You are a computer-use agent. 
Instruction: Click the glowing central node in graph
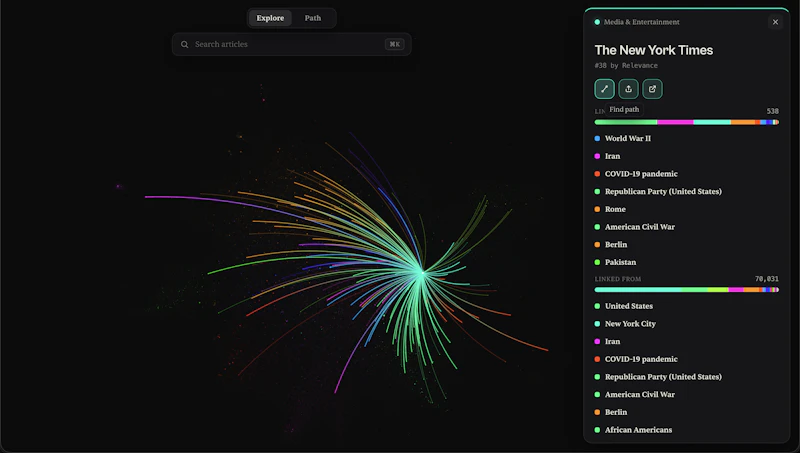[x=420, y=273]
